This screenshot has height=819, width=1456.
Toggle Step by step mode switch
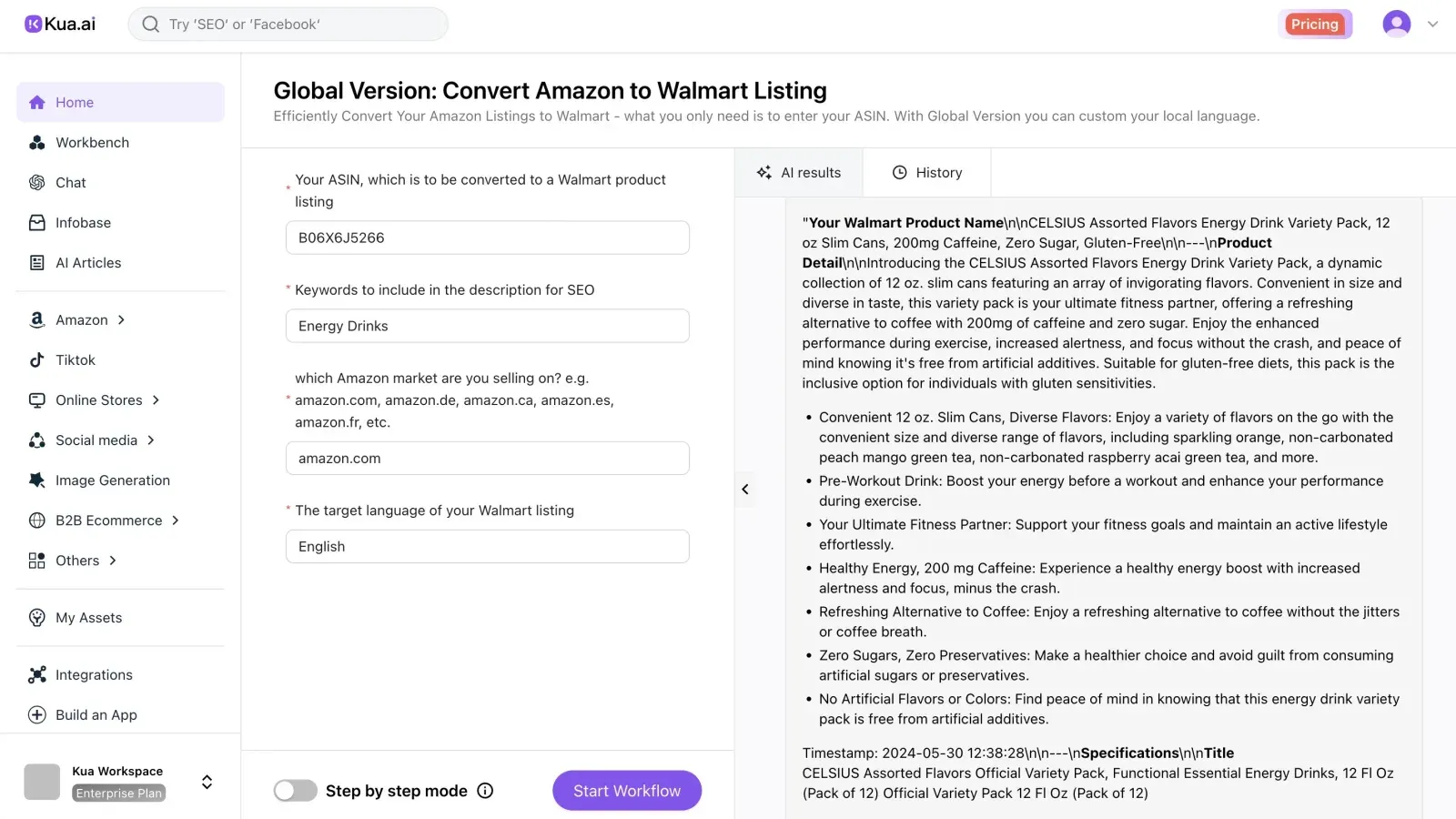tap(296, 791)
